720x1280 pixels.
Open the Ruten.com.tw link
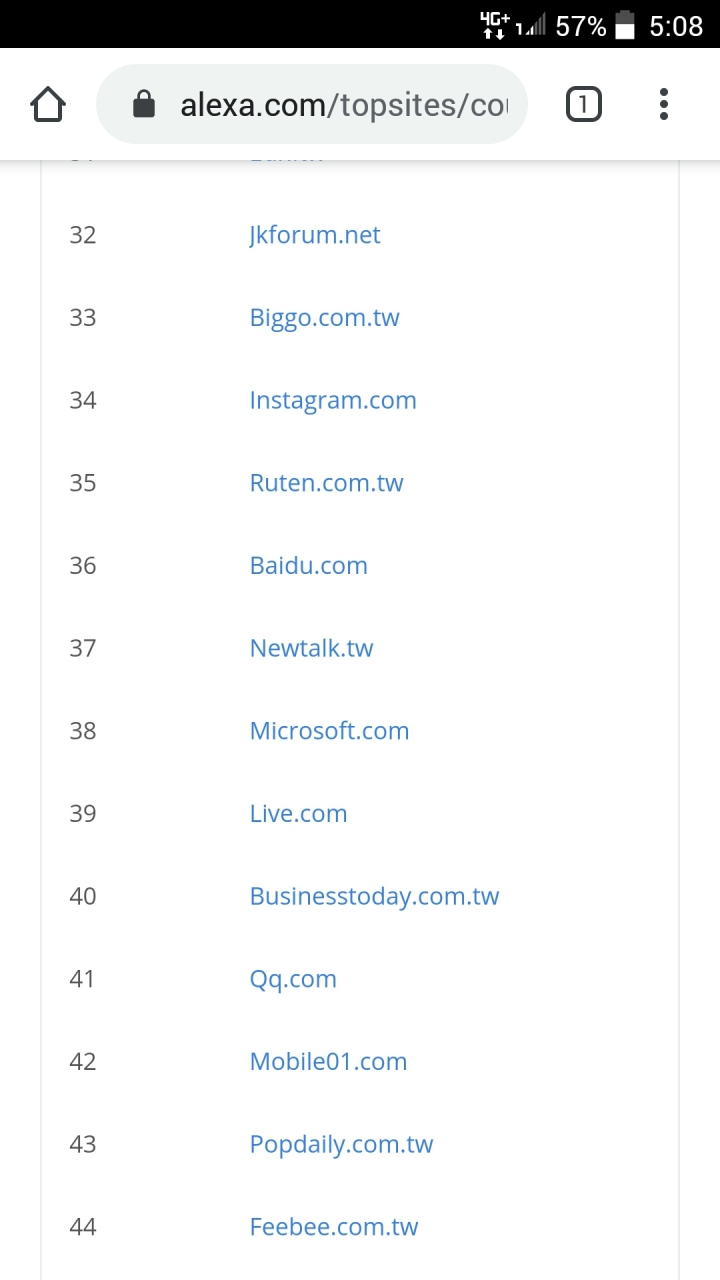(326, 483)
